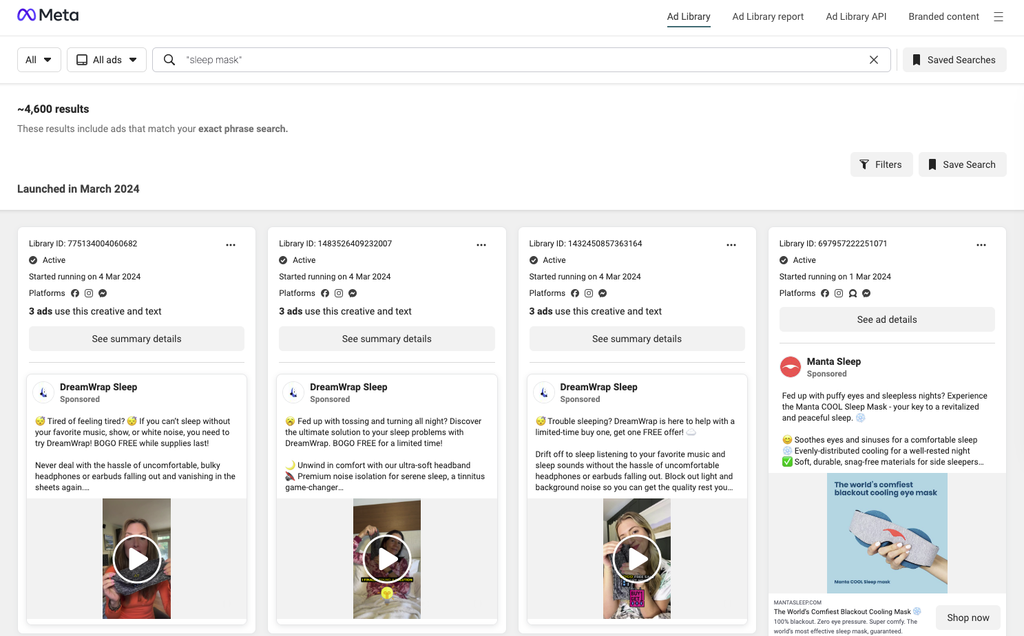
Task: See summary details for ad 1432450857363164
Action: [637, 339]
